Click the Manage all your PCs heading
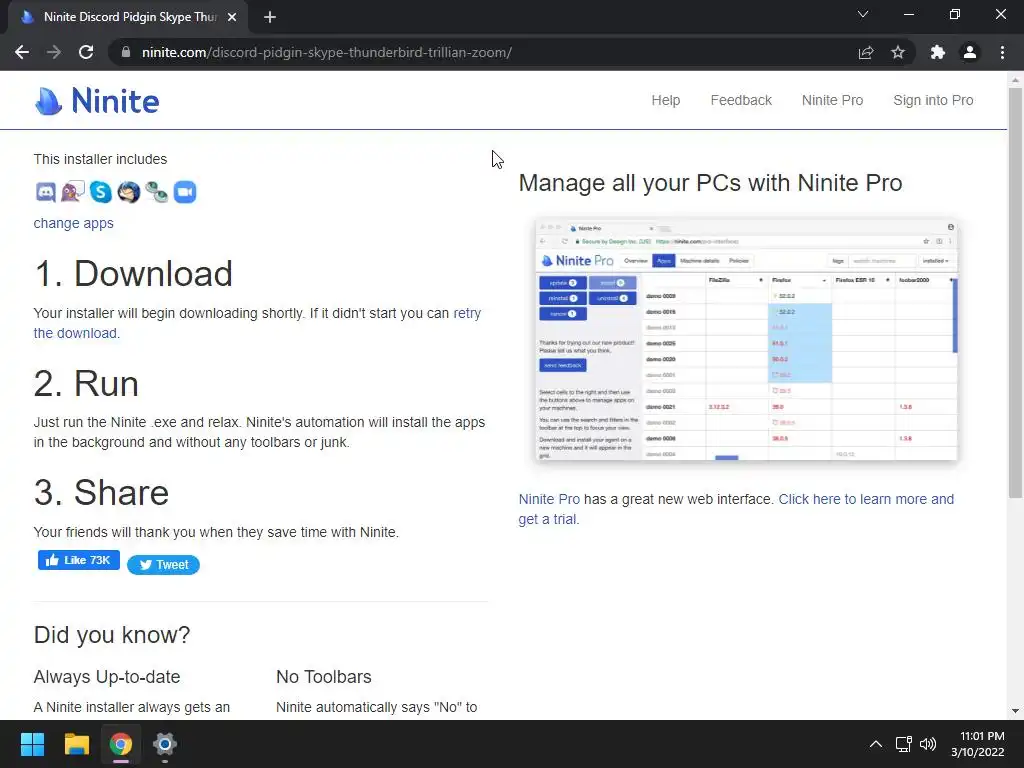This screenshot has height=768, width=1024. tap(710, 183)
